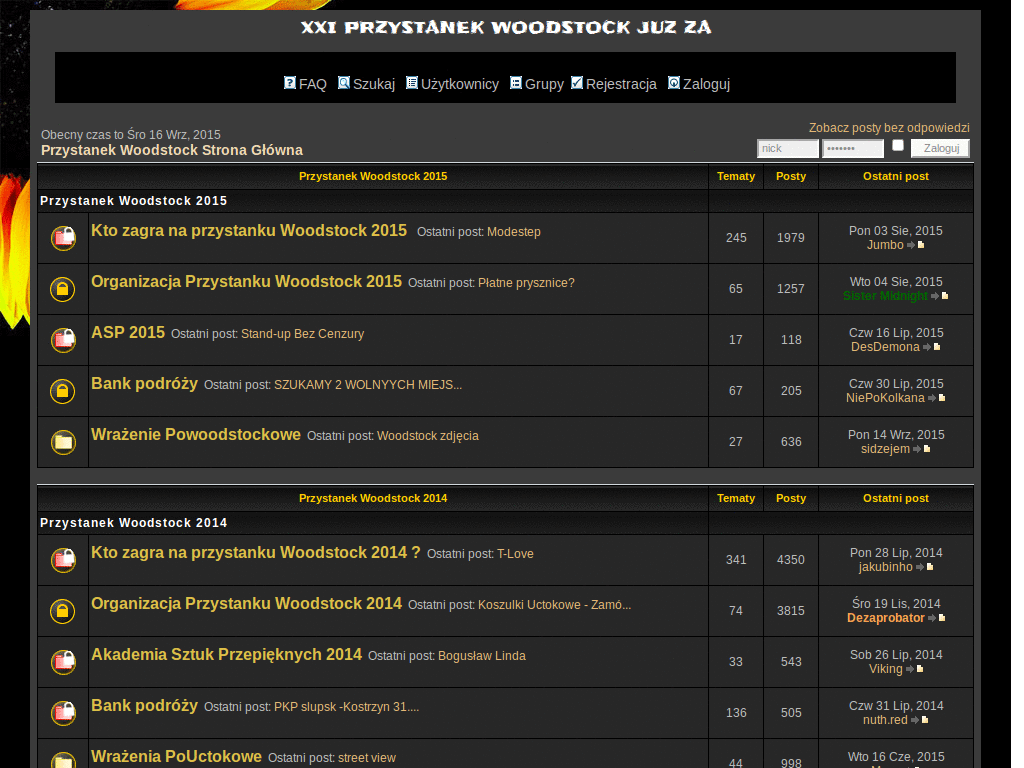Click the Zaloguj login button

pos(940,148)
